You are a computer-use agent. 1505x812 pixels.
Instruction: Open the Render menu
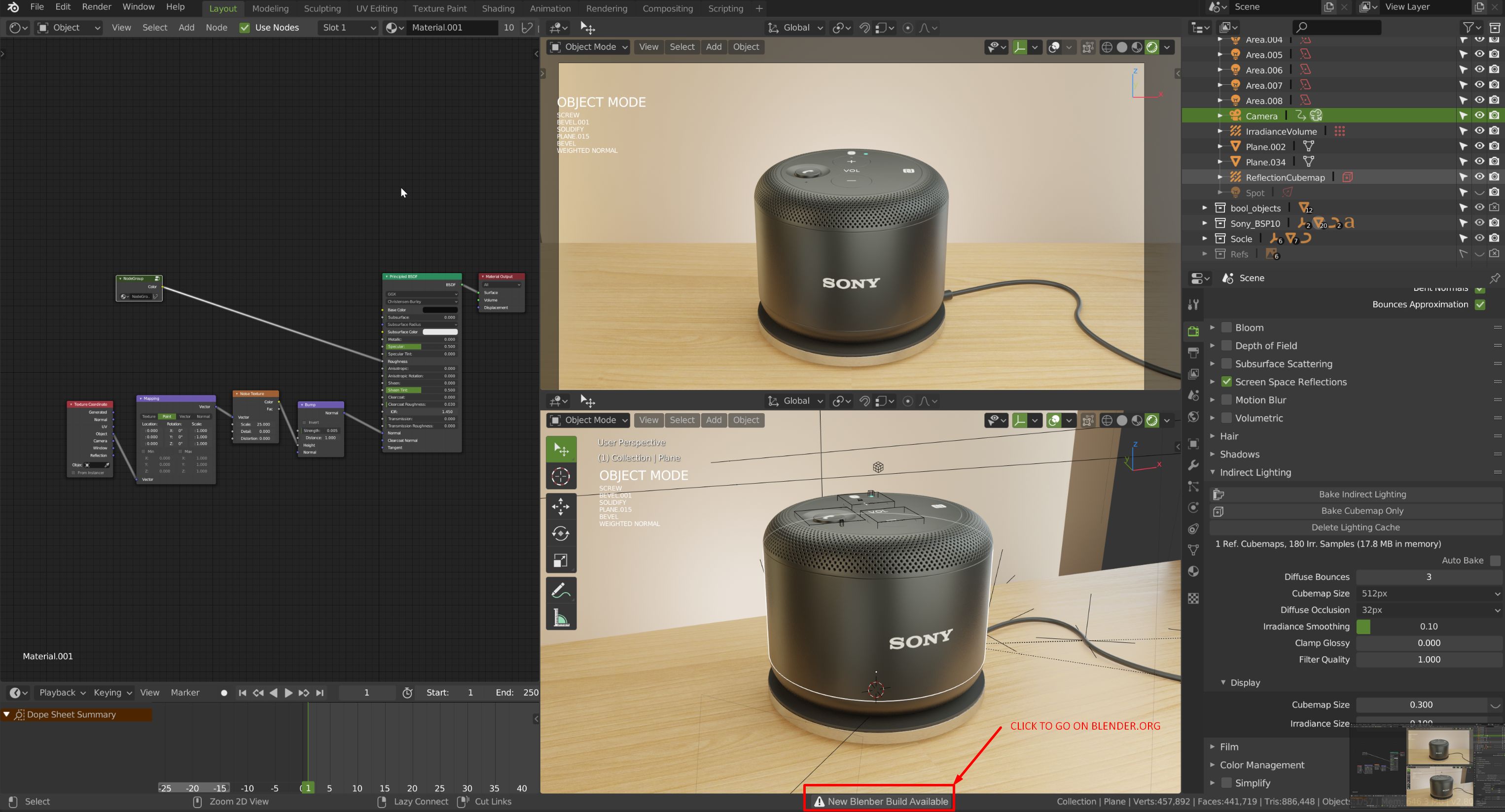[96, 7]
